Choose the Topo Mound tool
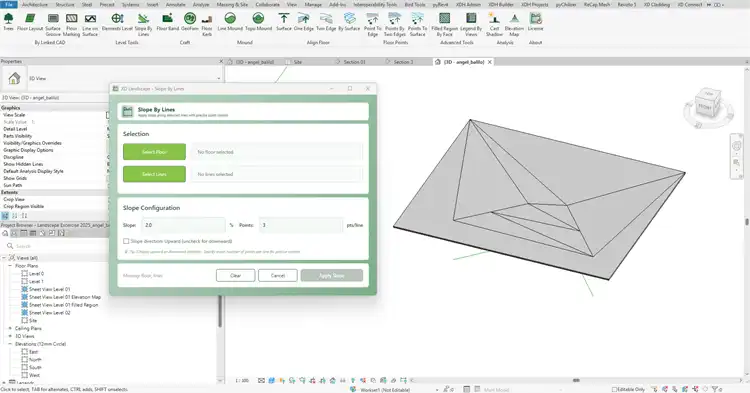Image resolution: width=750 pixels, height=393 pixels. click(258, 22)
